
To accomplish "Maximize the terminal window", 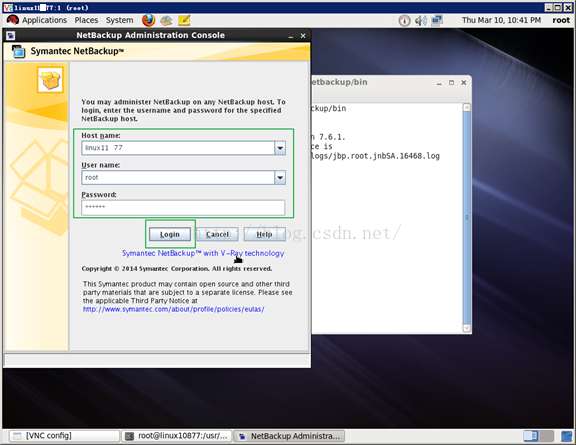I will point(451,83).
